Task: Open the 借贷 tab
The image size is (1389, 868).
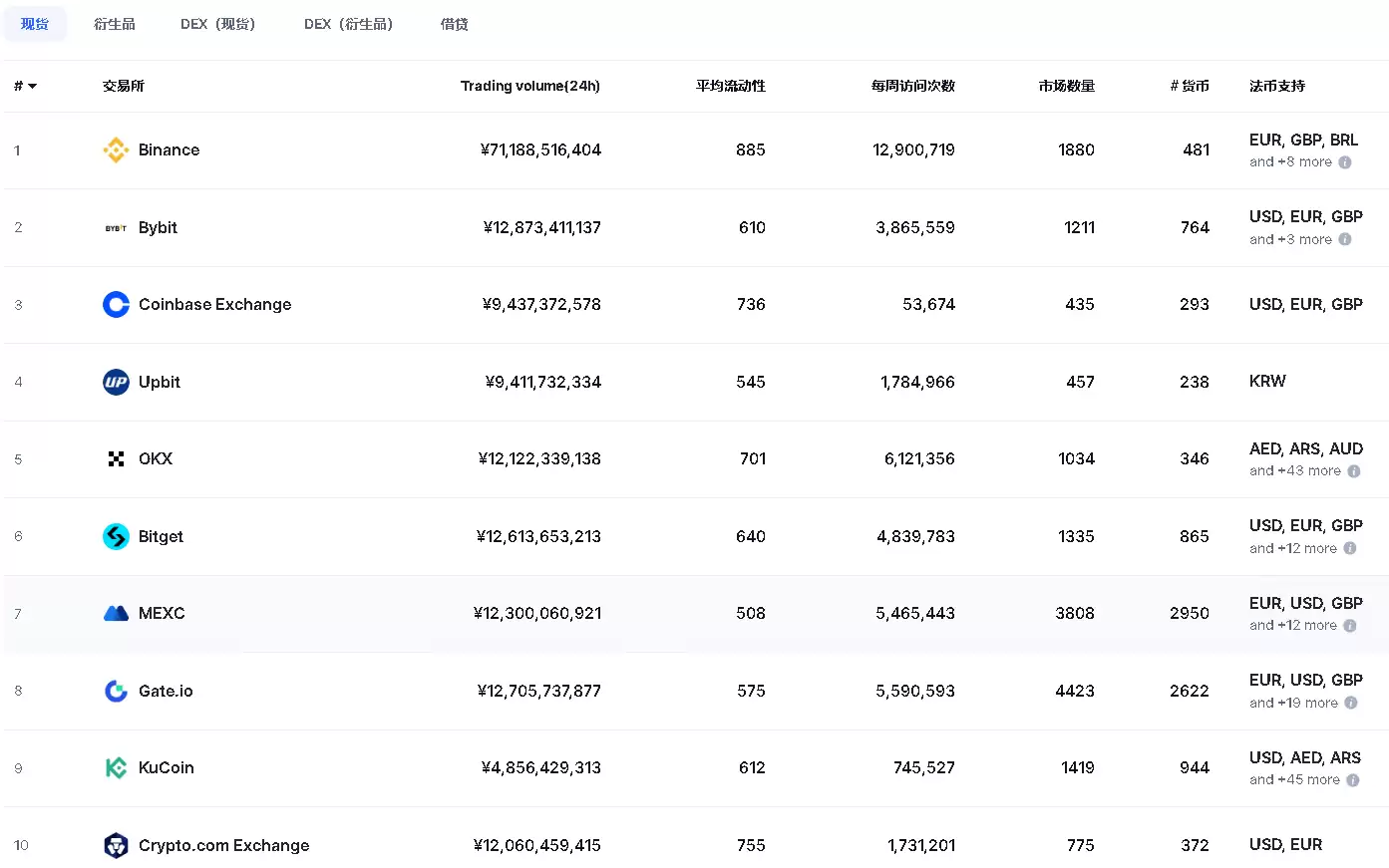Action: coord(454,24)
